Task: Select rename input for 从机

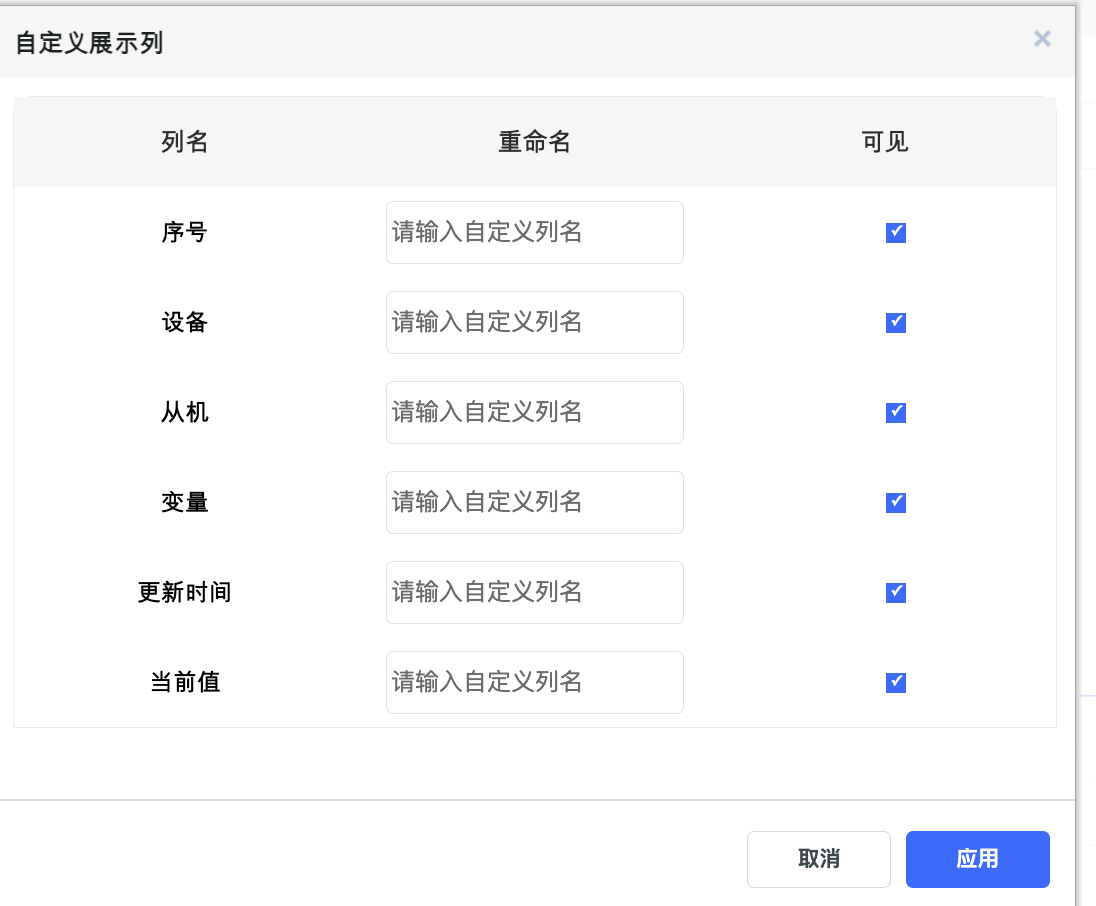Action: click(x=535, y=412)
